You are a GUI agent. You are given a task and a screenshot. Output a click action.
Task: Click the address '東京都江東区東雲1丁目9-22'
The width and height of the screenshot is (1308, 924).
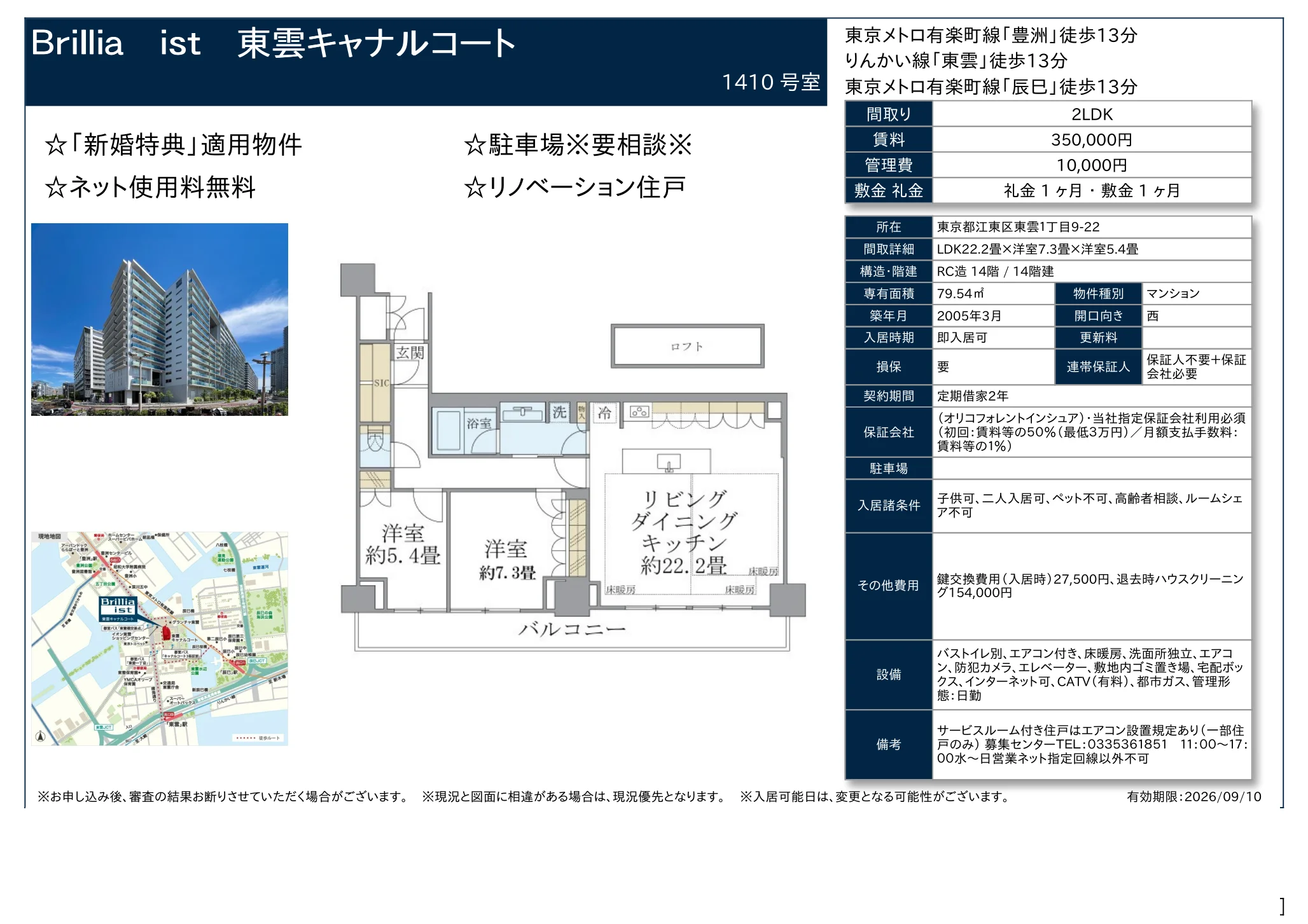1018,227
